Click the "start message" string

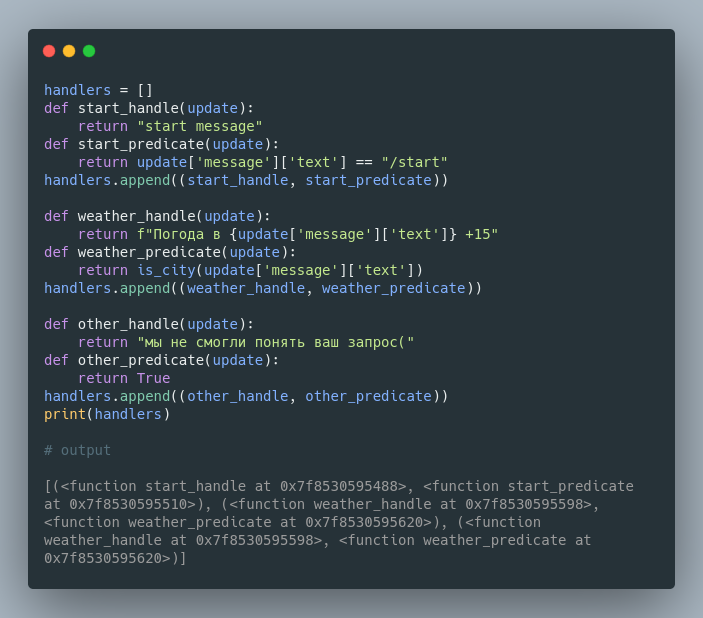point(200,126)
